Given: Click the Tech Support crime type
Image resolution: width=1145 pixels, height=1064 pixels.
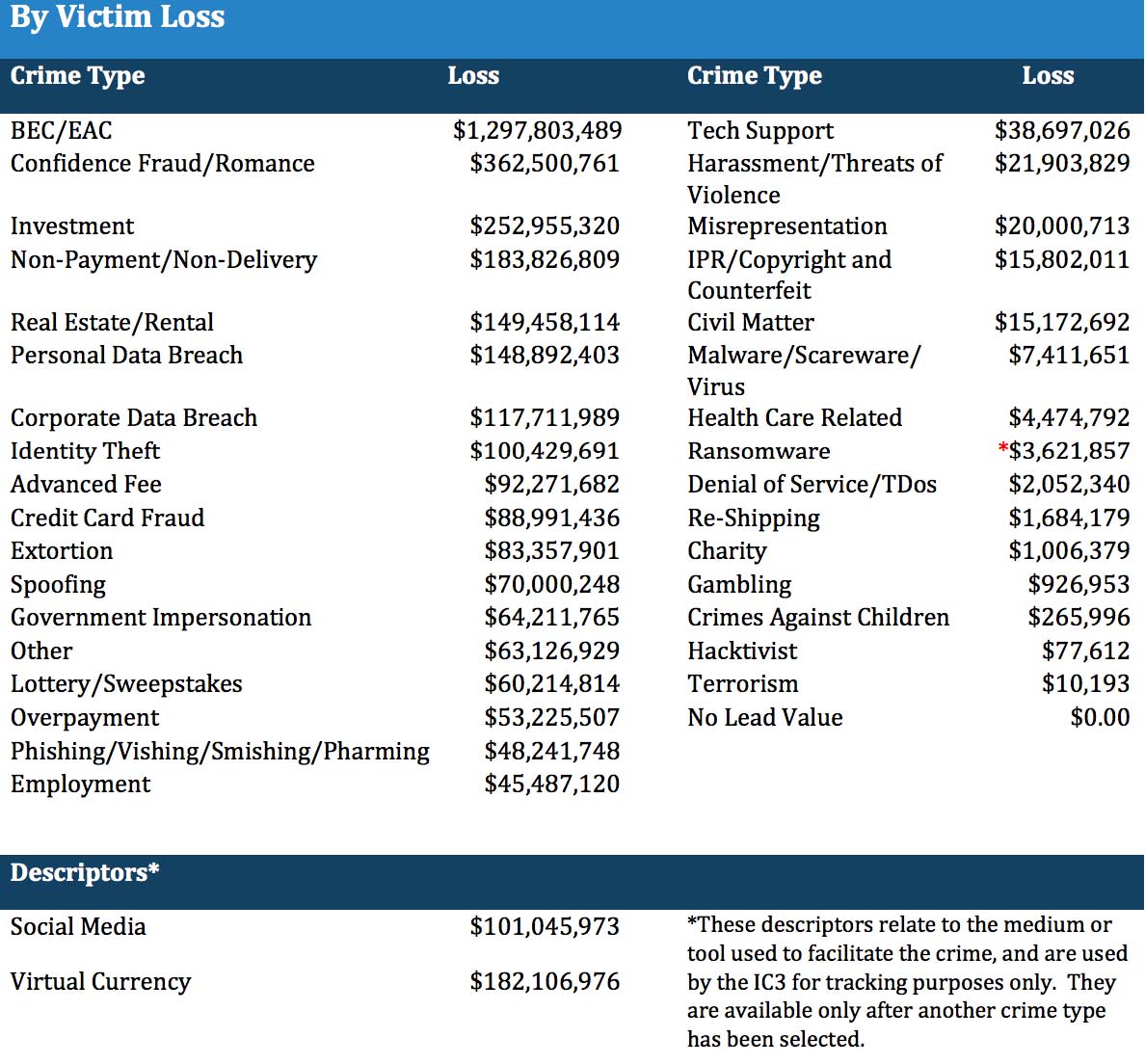Looking at the screenshot, I should point(760,131).
